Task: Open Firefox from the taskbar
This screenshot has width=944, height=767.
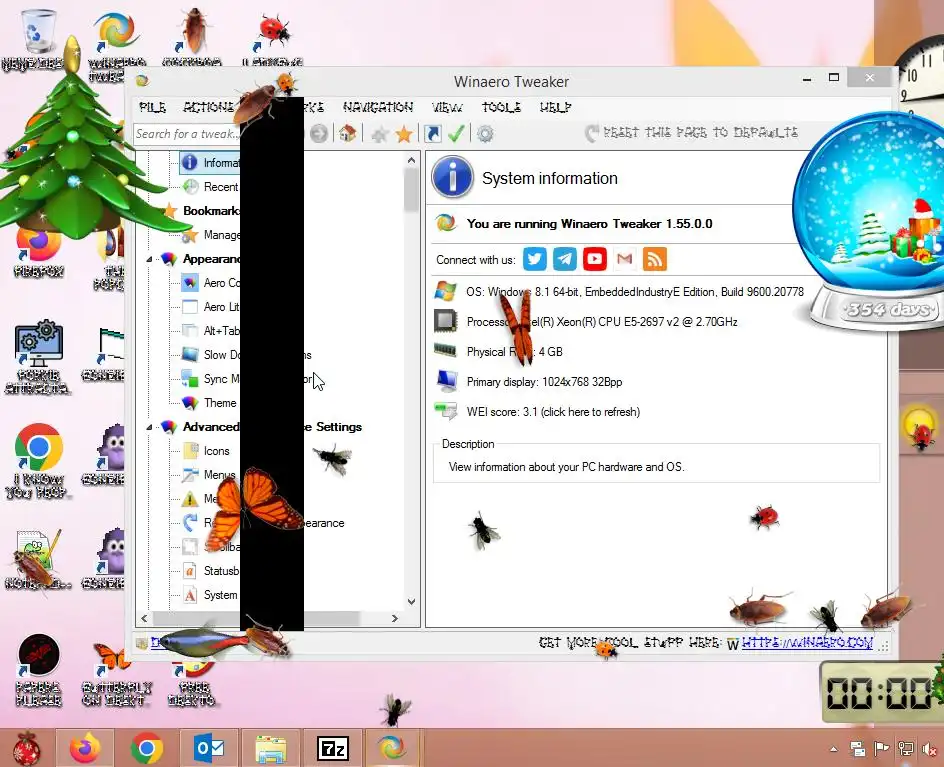Action: point(85,748)
